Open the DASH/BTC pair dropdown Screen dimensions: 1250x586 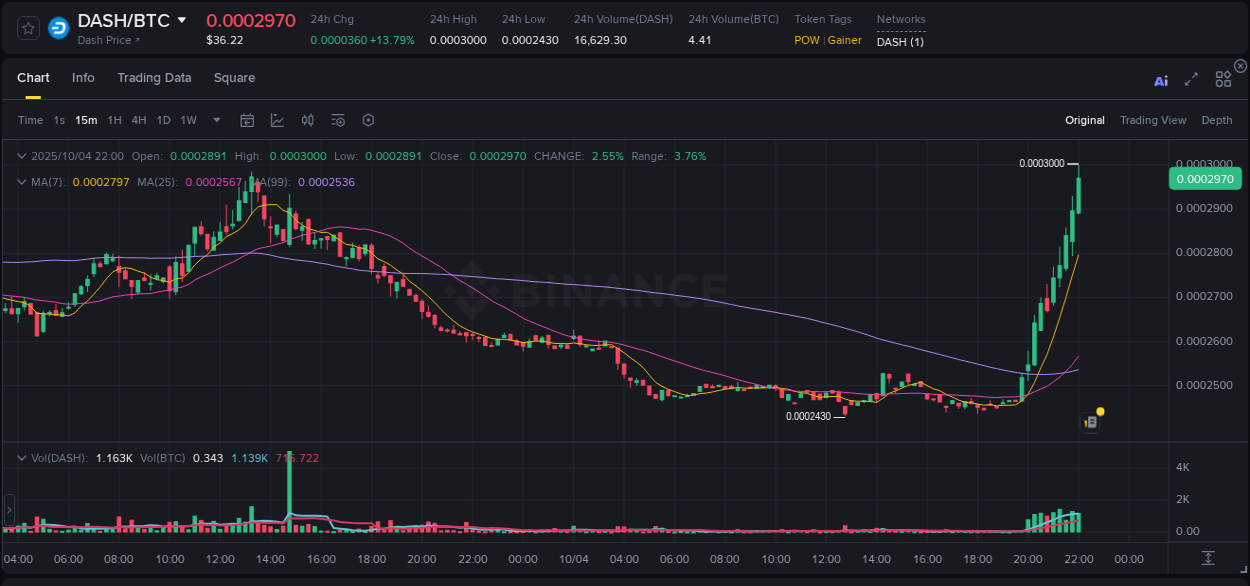pos(181,19)
